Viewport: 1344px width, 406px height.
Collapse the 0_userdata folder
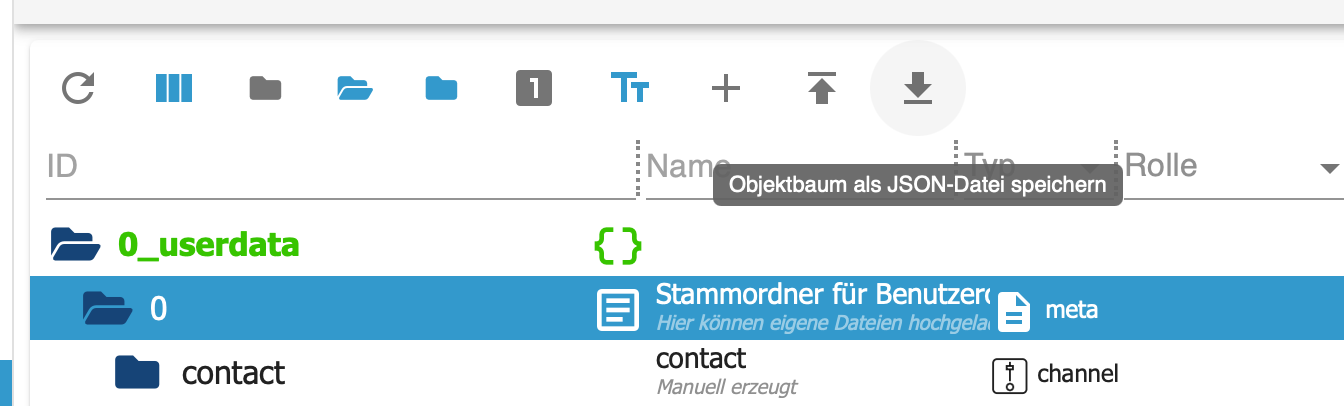76,243
